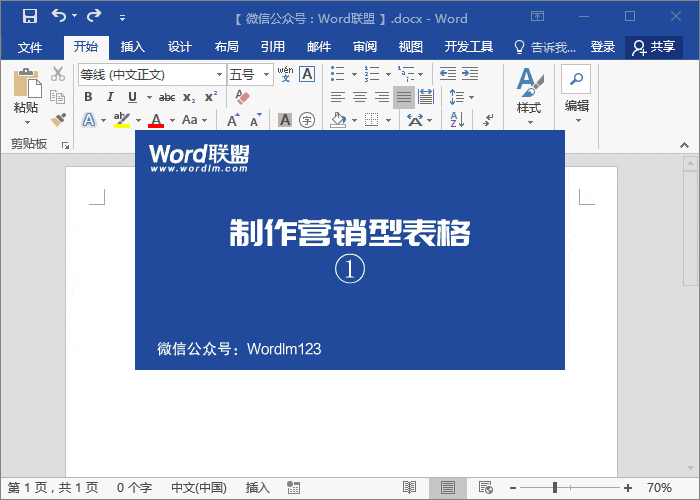Toggle character shading A icon
The width and height of the screenshot is (700, 500).
click(285, 120)
